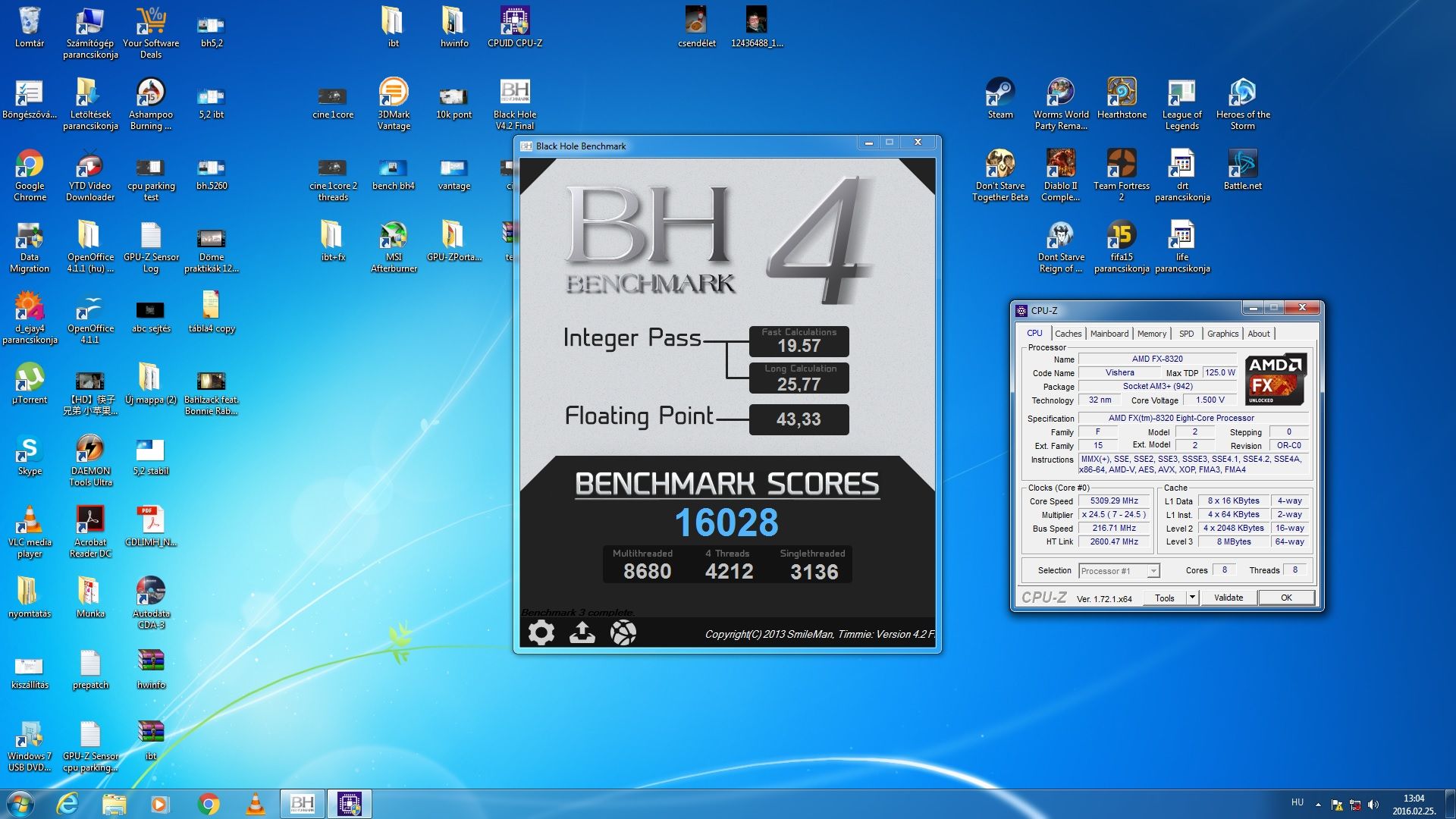Open the Windows Start button

tap(20, 804)
